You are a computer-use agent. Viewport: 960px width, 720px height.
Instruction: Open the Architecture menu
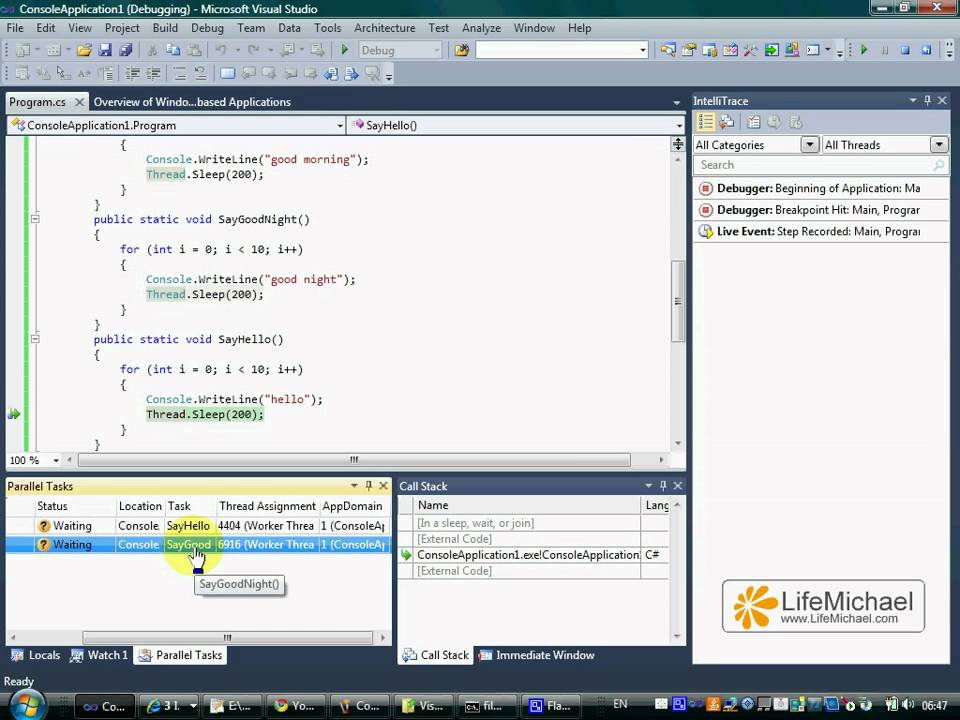click(384, 28)
